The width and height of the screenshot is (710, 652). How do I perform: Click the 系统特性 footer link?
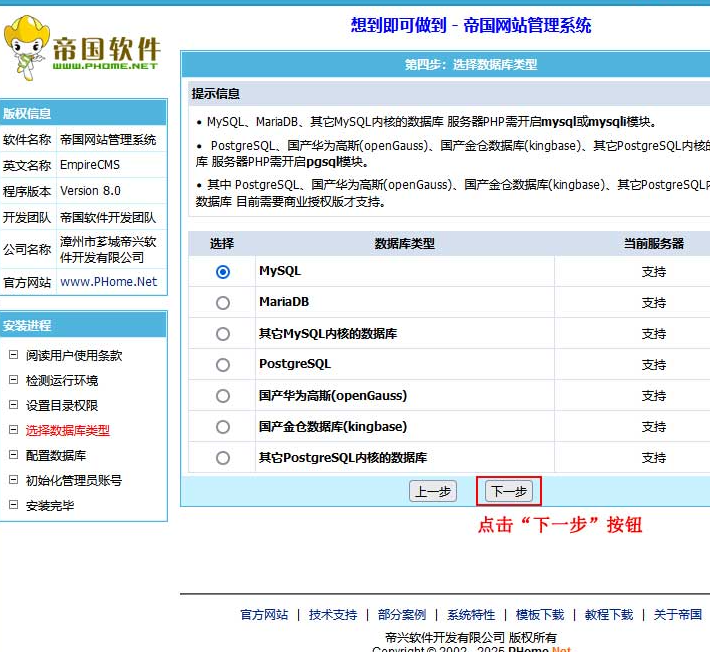[x=471, y=615]
